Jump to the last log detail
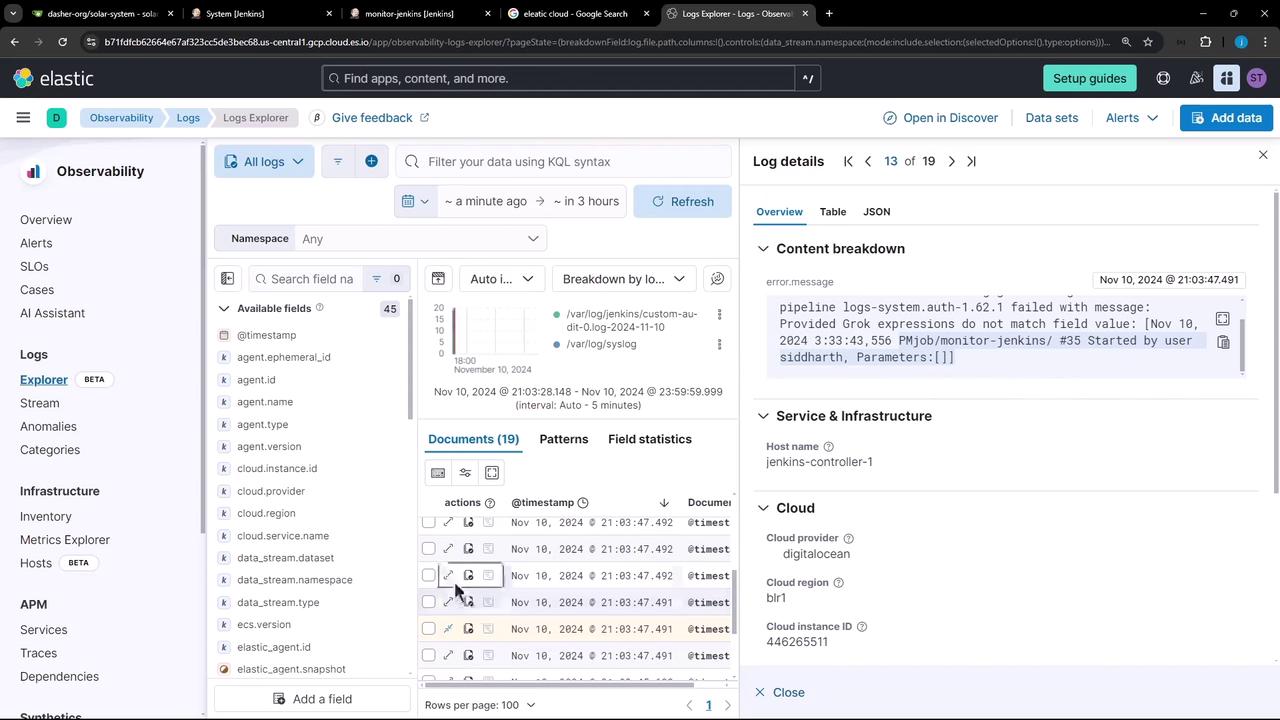Screen dimensions: 1280x720 click(971, 161)
